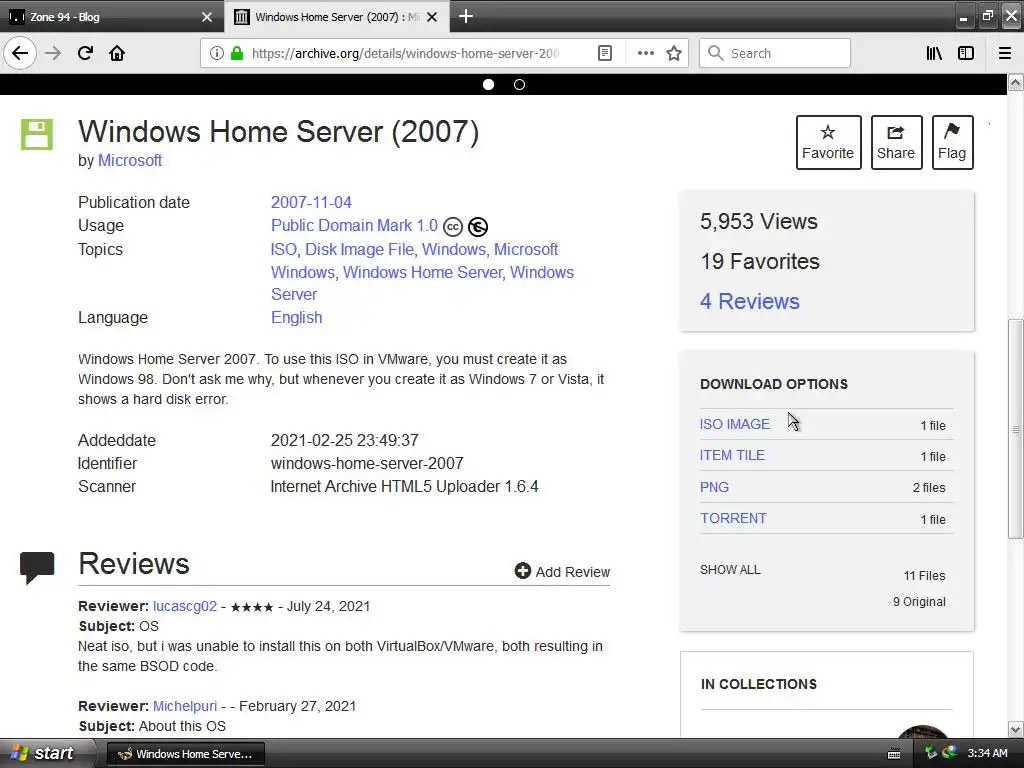This screenshot has width=1024, height=768.
Task: Show the browser sidebars
Action: tap(966, 53)
